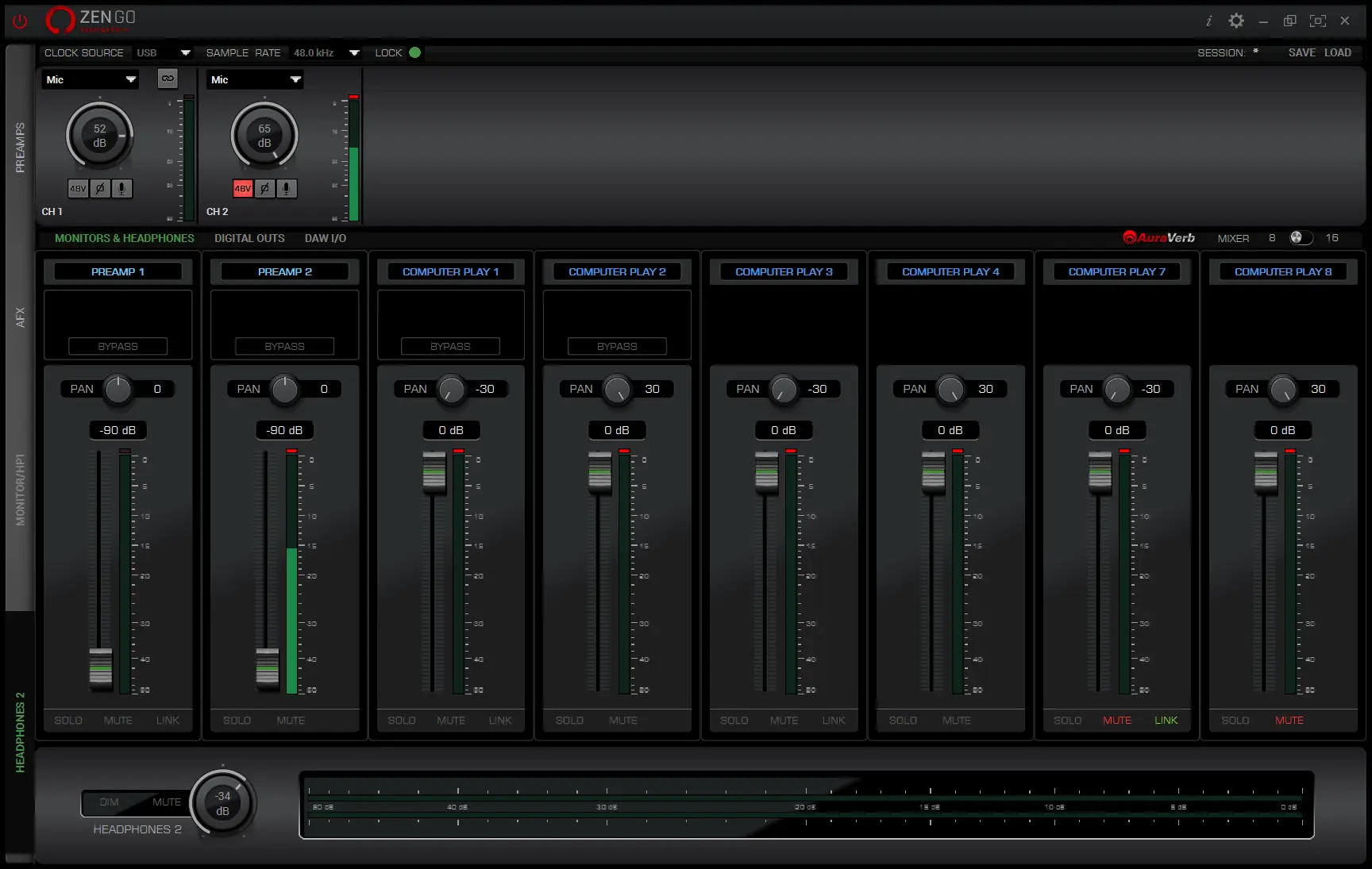Click the microphone icon on CH 2
1372x869 pixels.
point(287,189)
